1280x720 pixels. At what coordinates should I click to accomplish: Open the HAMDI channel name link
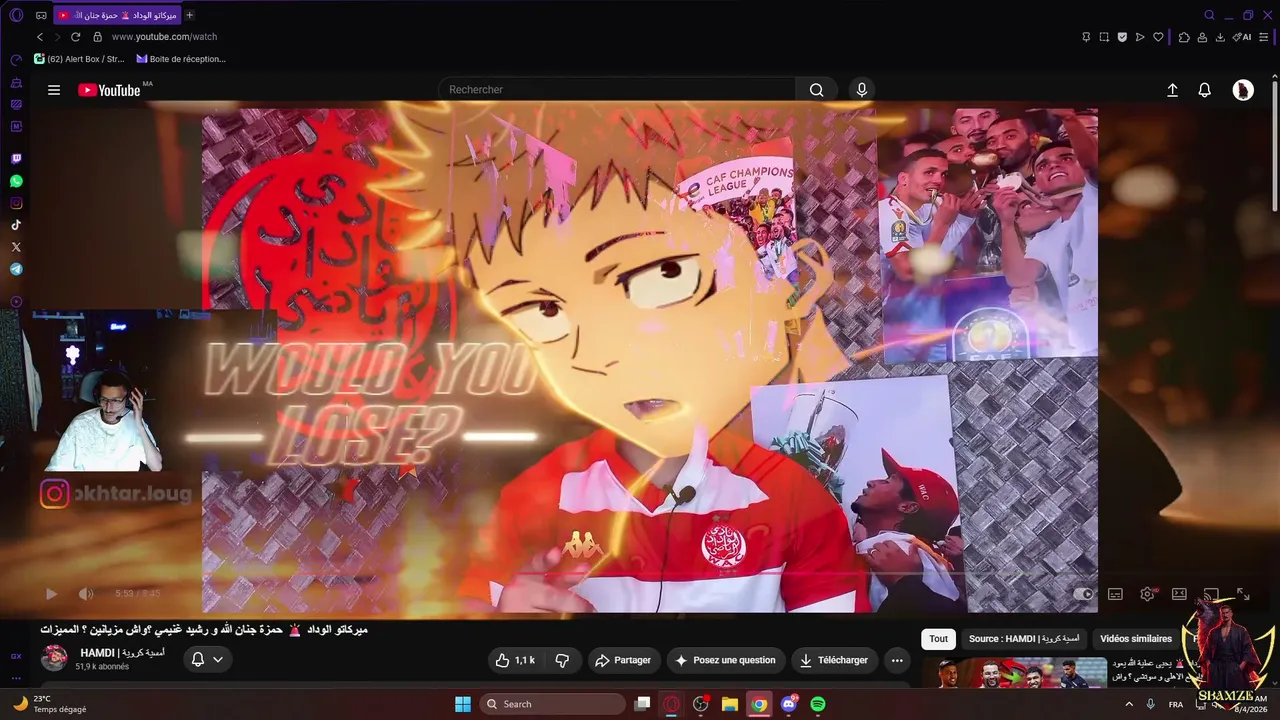(123, 653)
